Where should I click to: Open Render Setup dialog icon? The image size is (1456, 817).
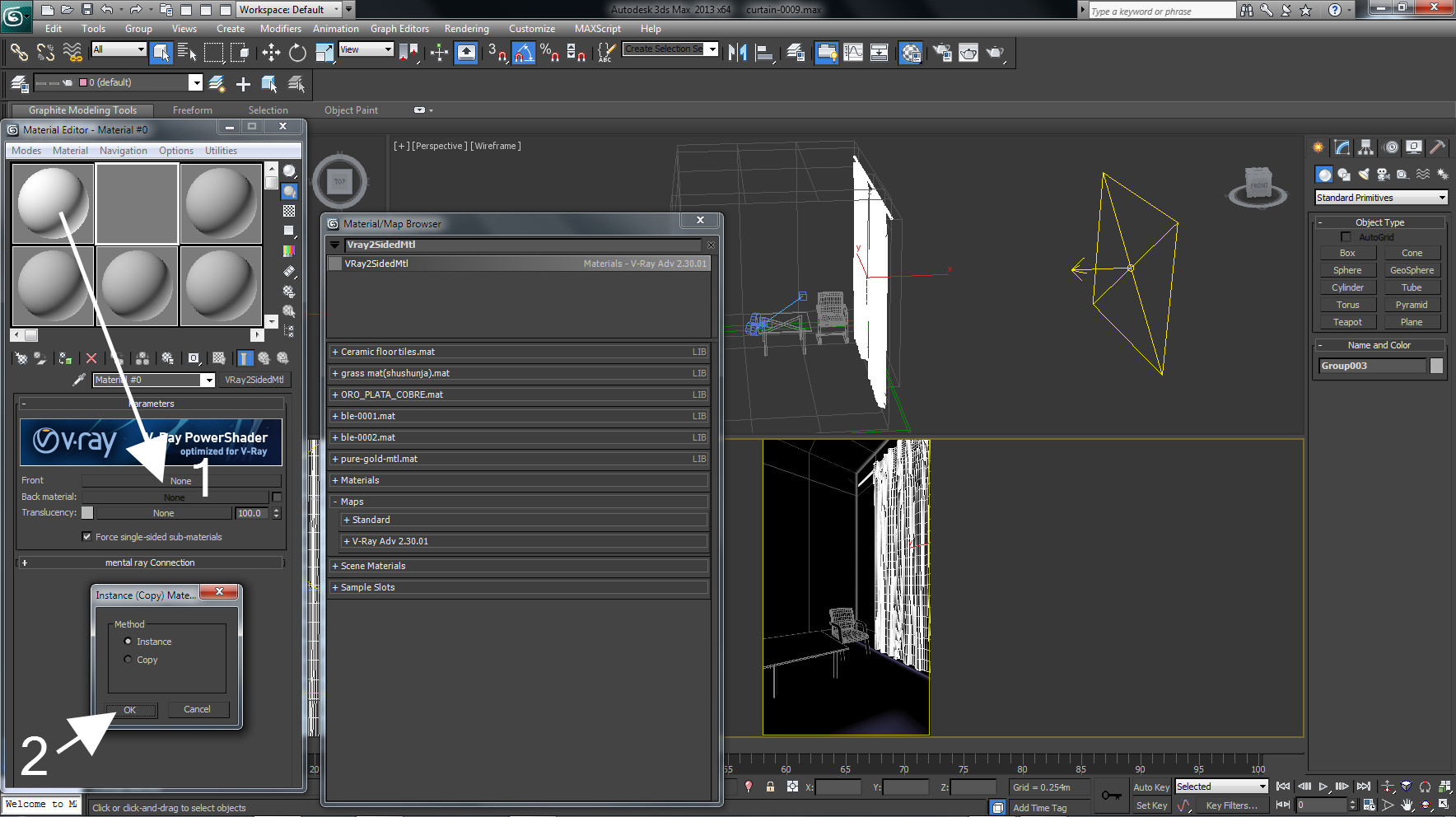(942, 53)
